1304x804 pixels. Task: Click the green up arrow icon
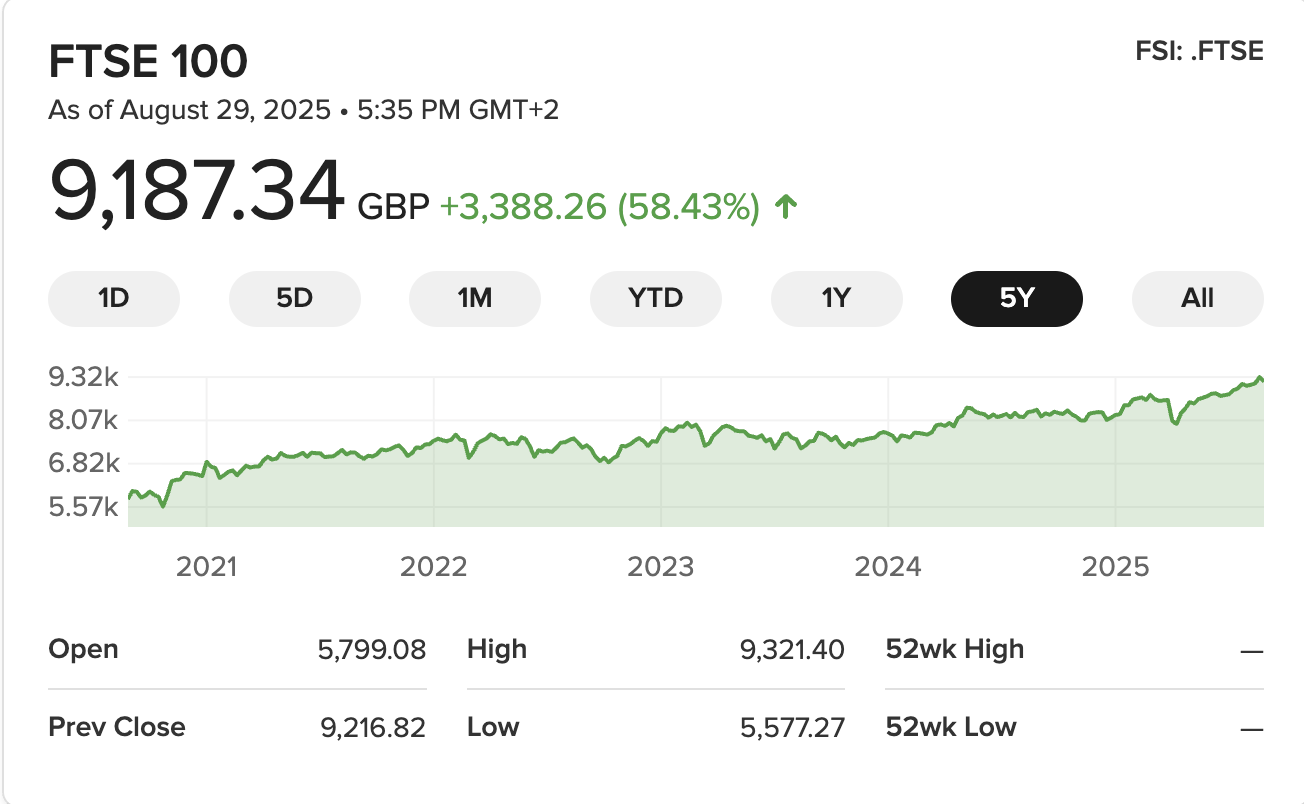[786, 208]
